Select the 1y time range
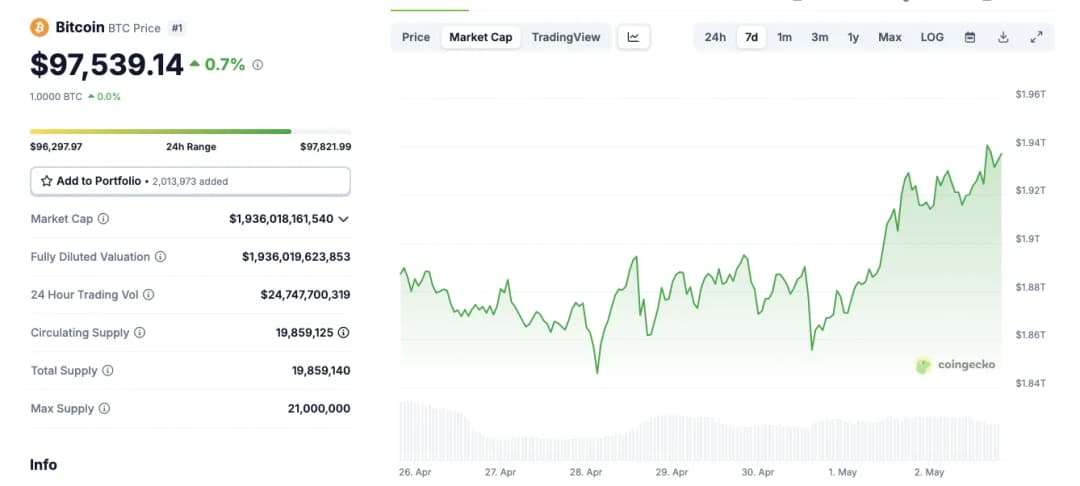This screenshot has width=1080, height=486. 853,37
